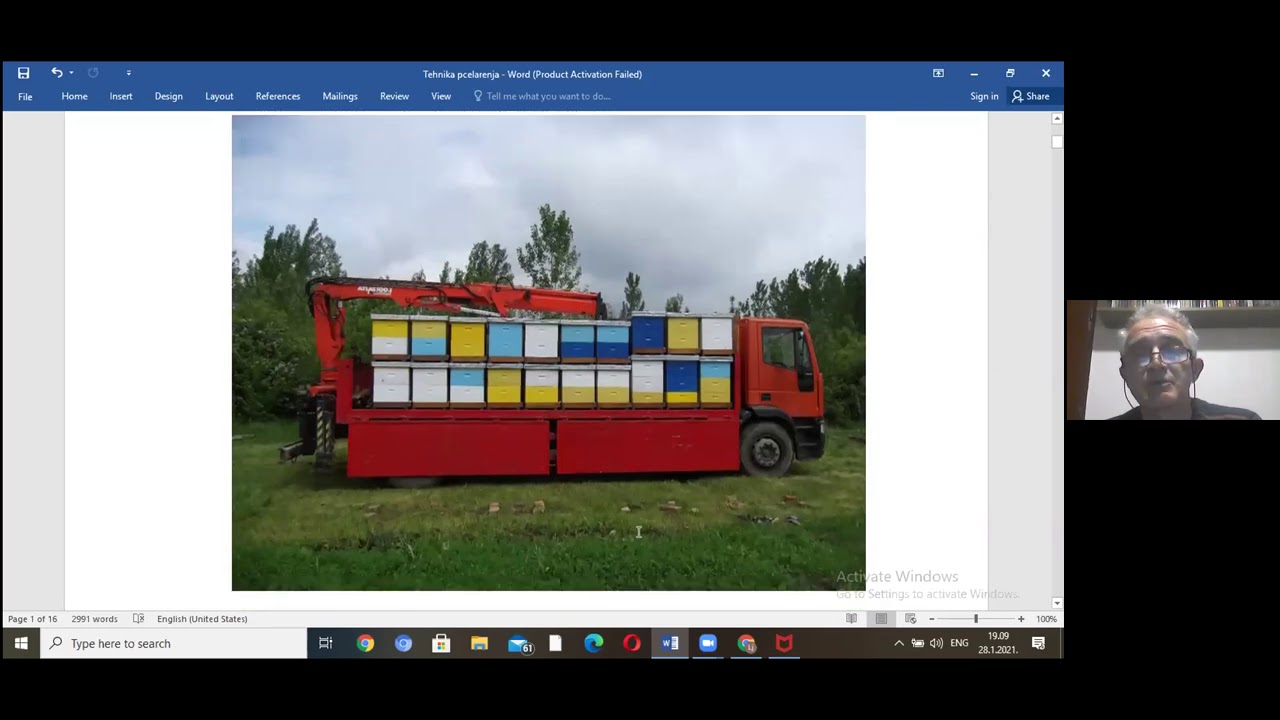
Task: Switch to Print Layout view
Action: pyautogui.click(x=881, y=619)
